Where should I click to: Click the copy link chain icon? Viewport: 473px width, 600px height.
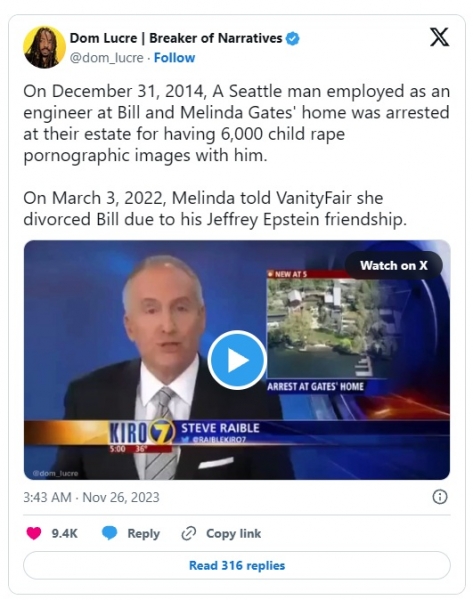point(189,533)
